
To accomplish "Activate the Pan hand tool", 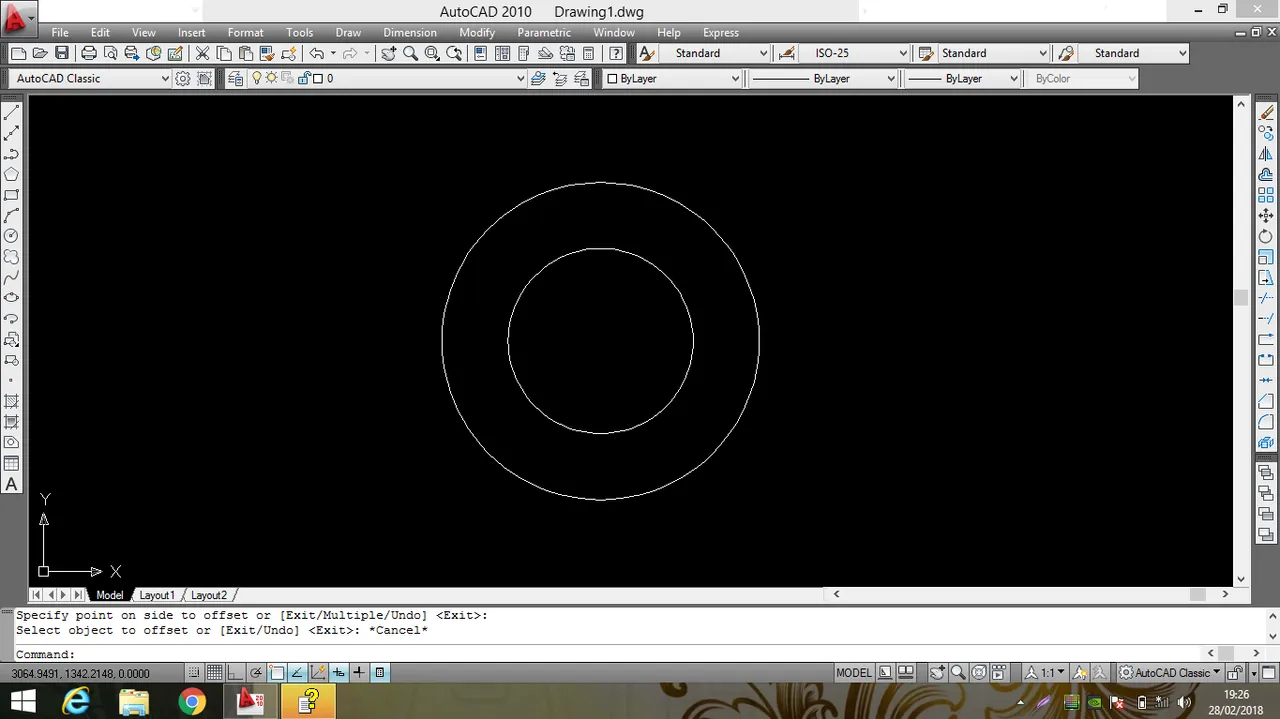I will click(388, 53).
